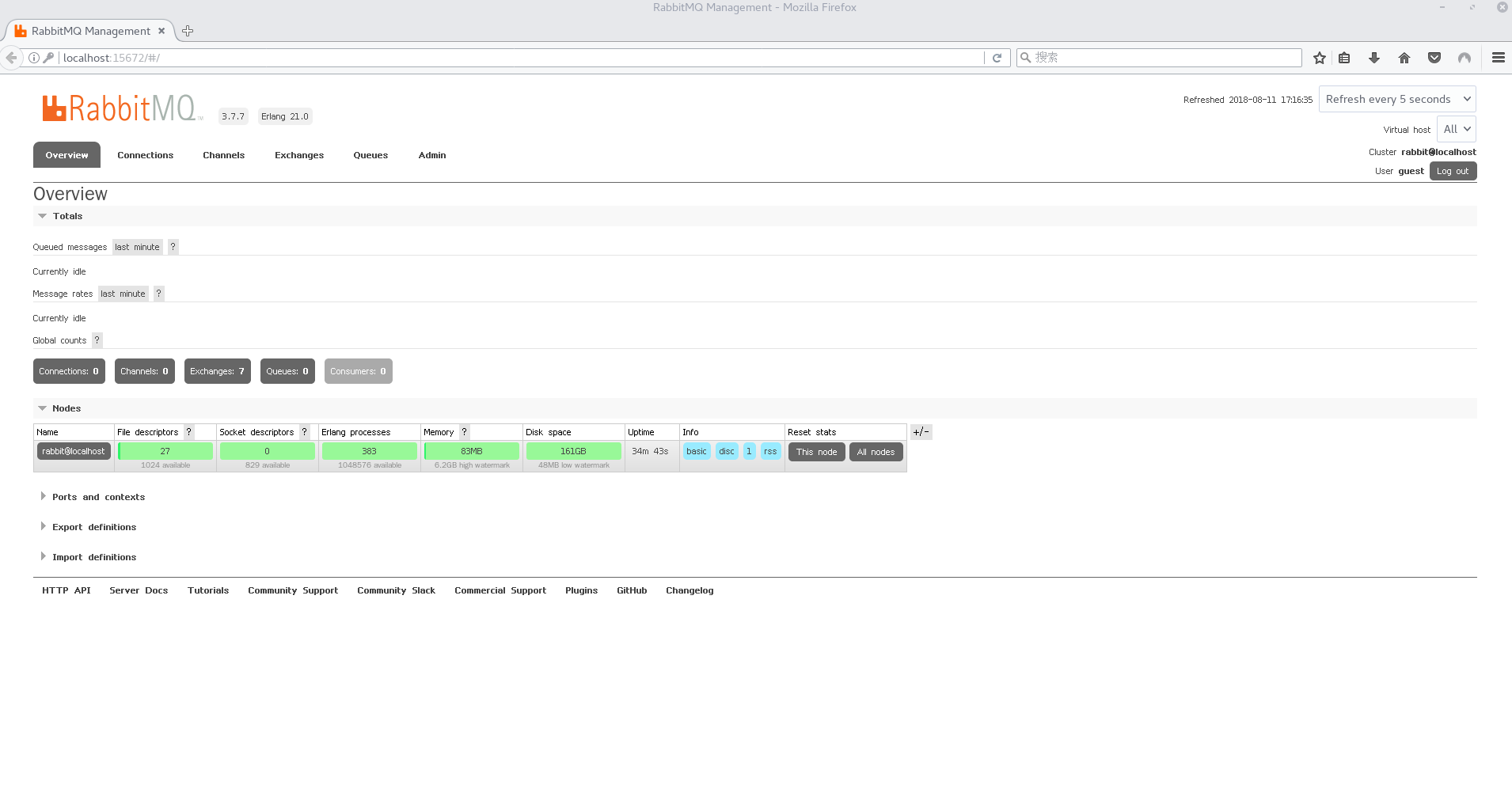This screenshot has height=785, width=1512.
Task: Click the browser back arrow button
Action: tap(11, 58)
